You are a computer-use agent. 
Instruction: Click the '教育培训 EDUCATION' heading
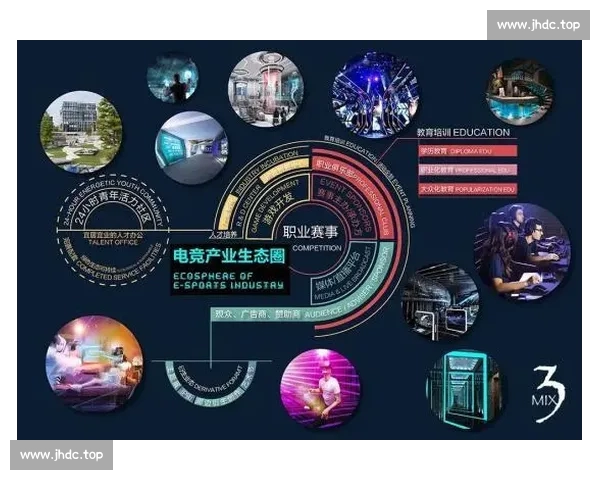pos(463,132)
